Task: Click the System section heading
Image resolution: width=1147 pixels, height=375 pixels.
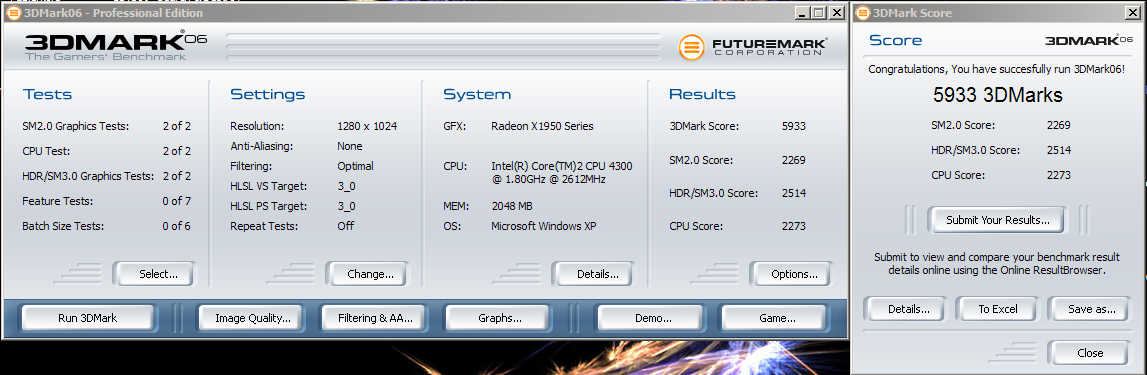Action: (477, 94)
